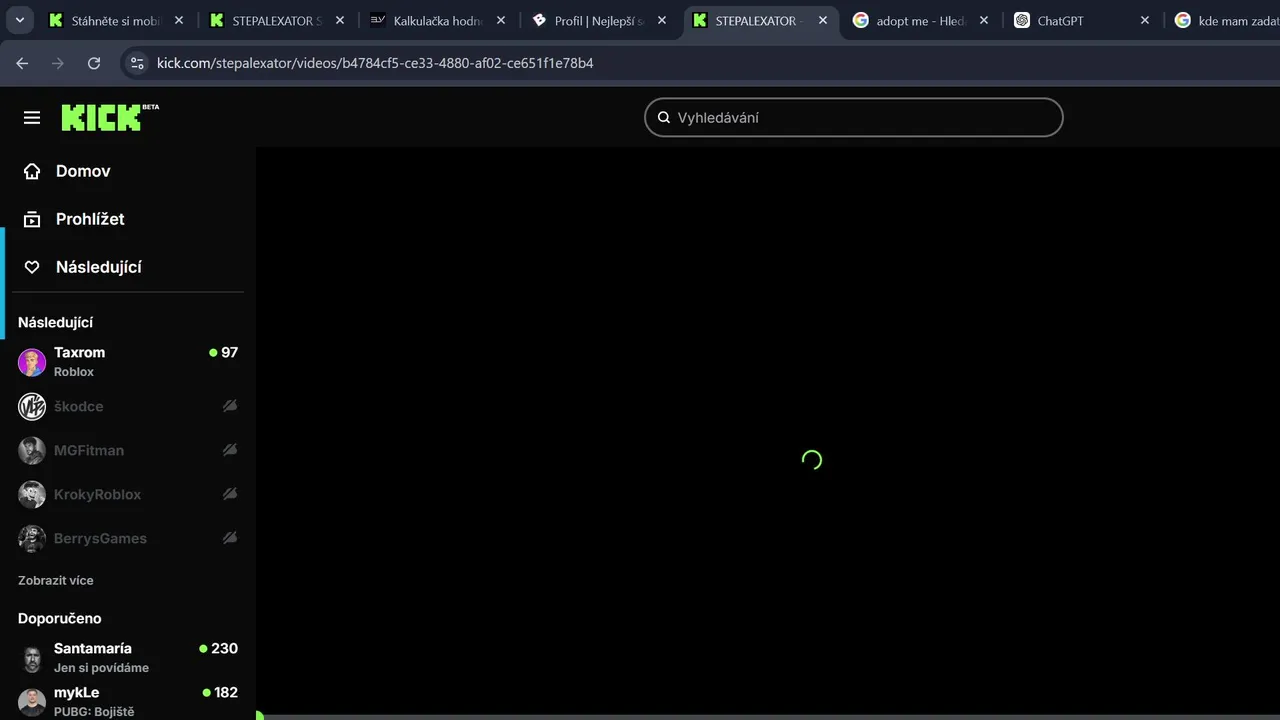
Task: Open MGFitman's channel
Action: pyautogui.click(x=128, y=450)
